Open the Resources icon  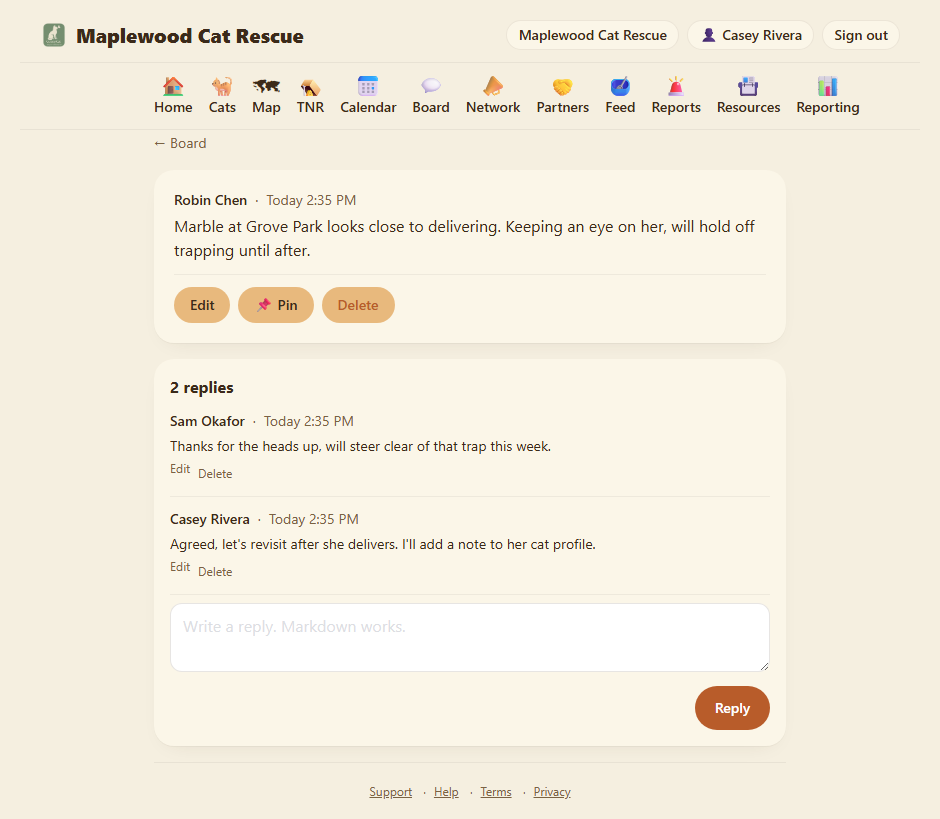(748, 86)
